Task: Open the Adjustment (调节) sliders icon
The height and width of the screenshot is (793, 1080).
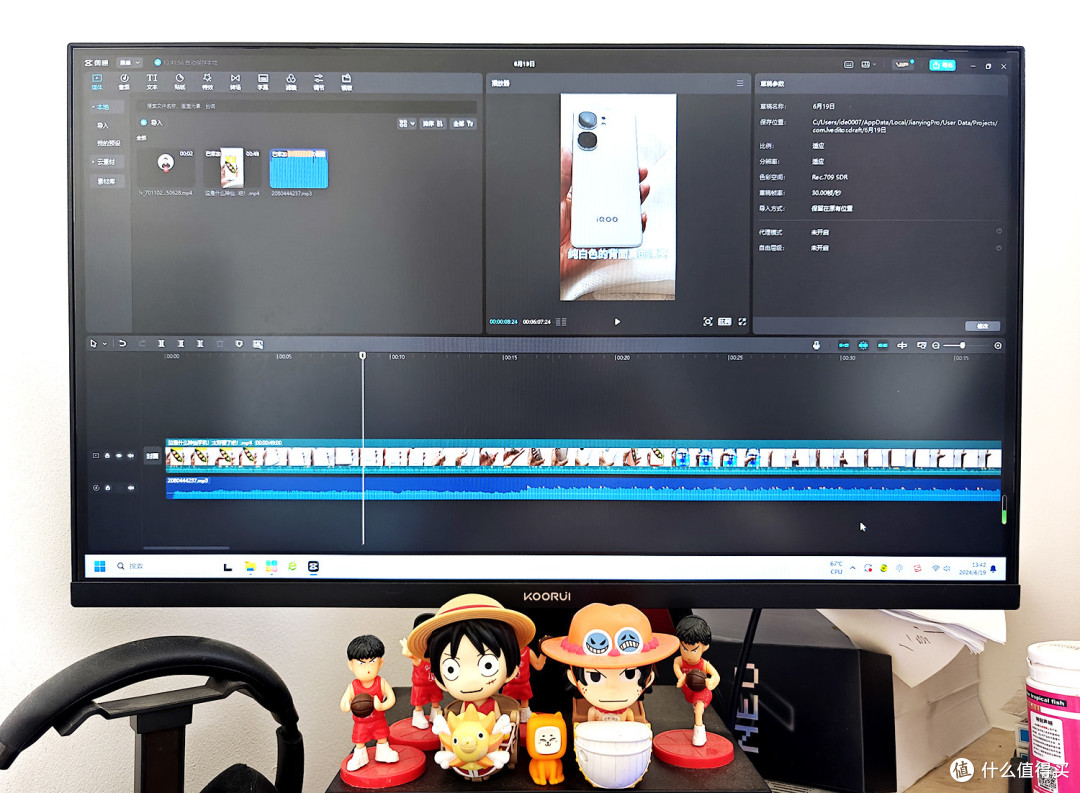Action: click(x=318, y=82)
